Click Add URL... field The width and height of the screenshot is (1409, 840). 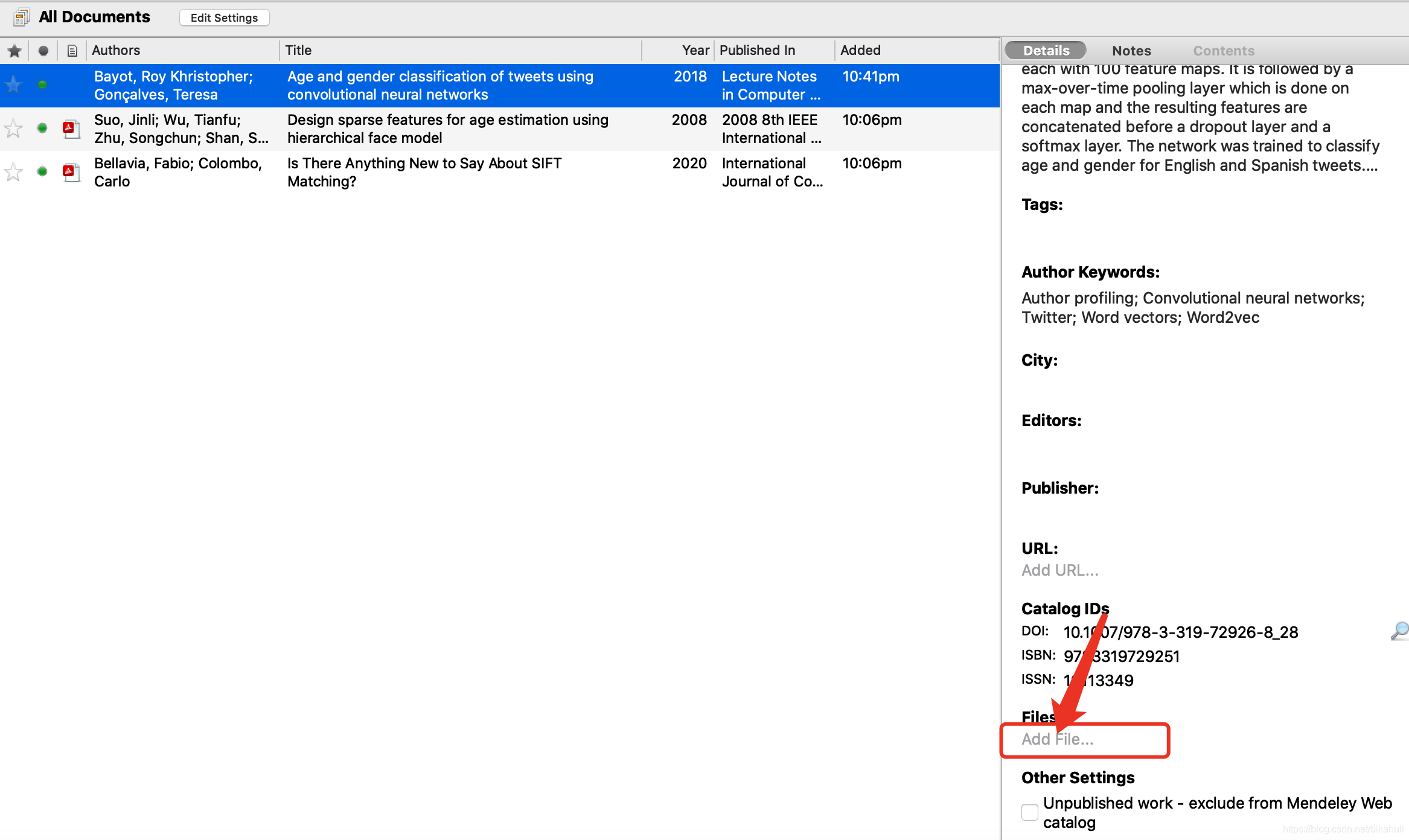pyautogui.click(x=1059, y=570)
